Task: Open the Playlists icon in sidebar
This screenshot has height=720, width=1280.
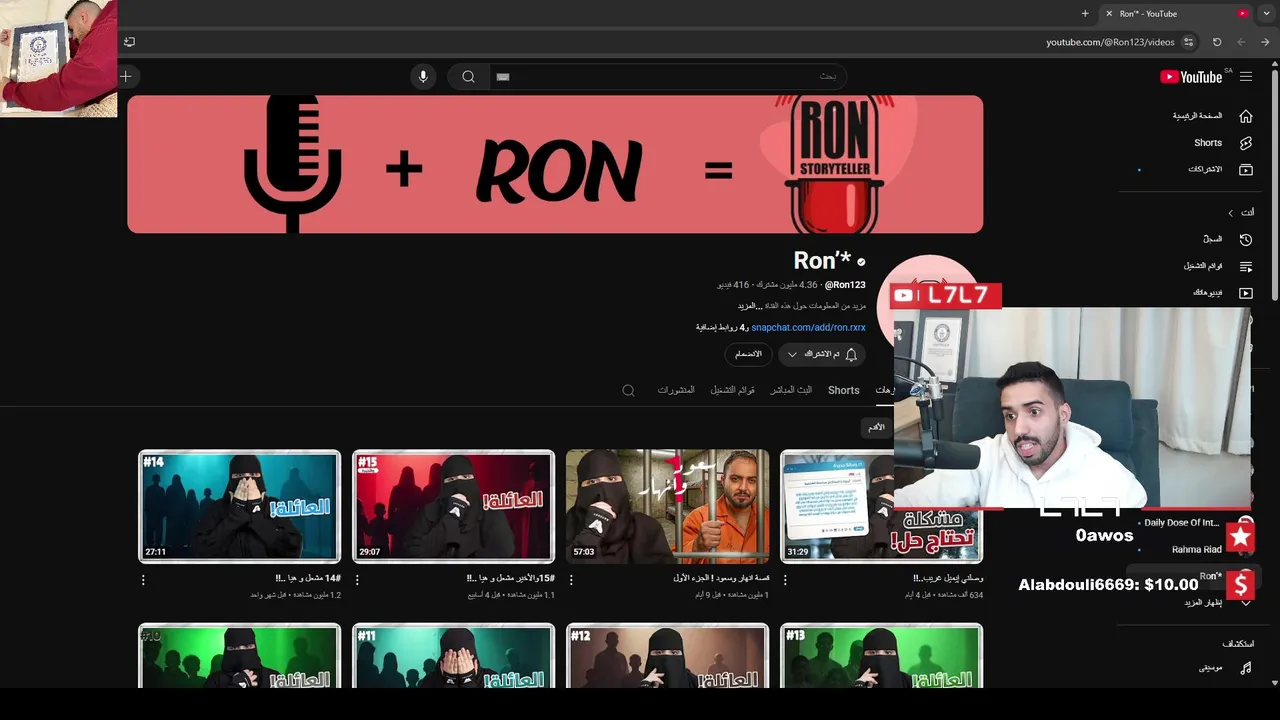Action: click(x=1246, y=267)
